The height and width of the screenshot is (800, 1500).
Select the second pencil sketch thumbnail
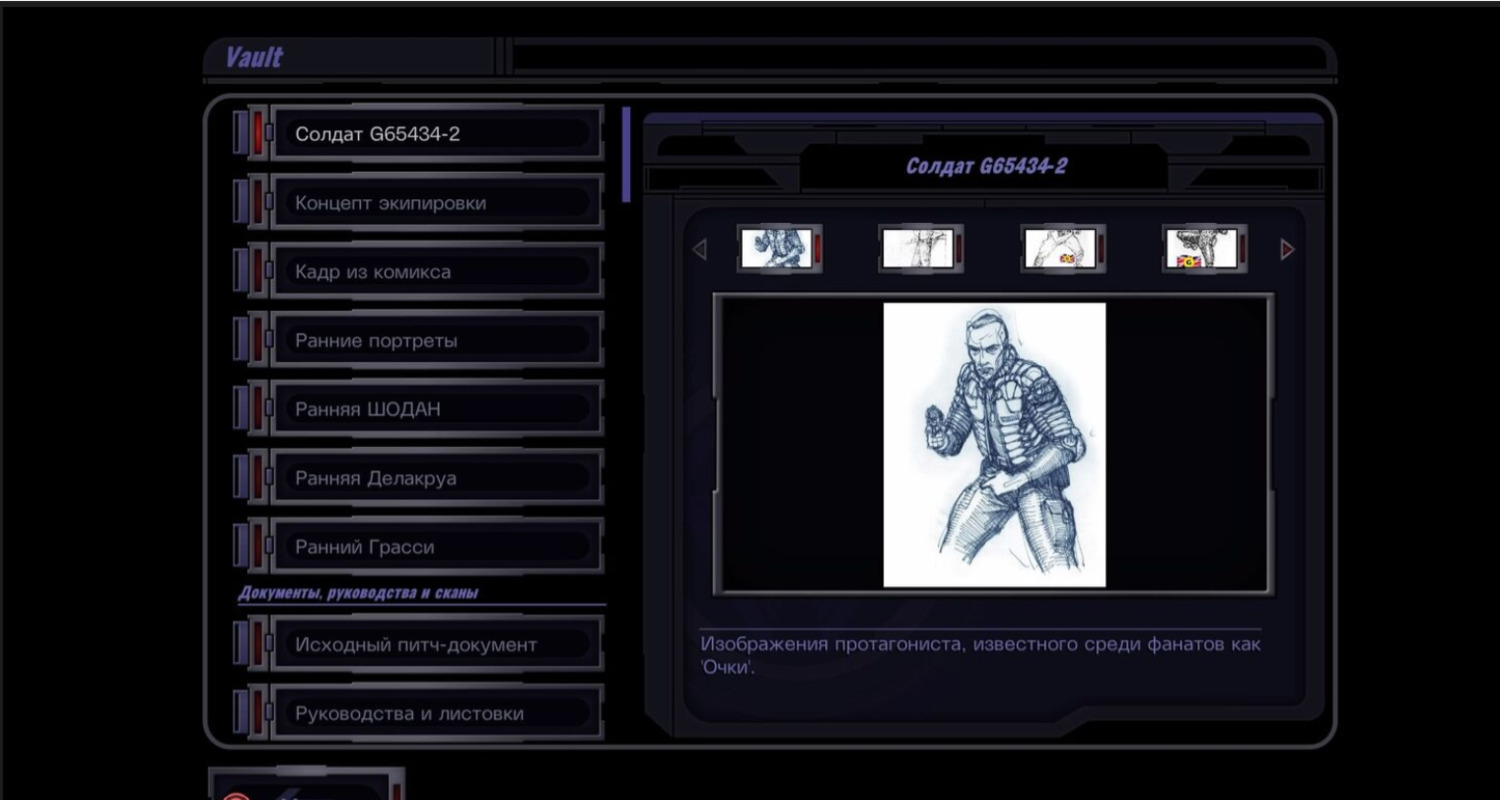point(919,248)
